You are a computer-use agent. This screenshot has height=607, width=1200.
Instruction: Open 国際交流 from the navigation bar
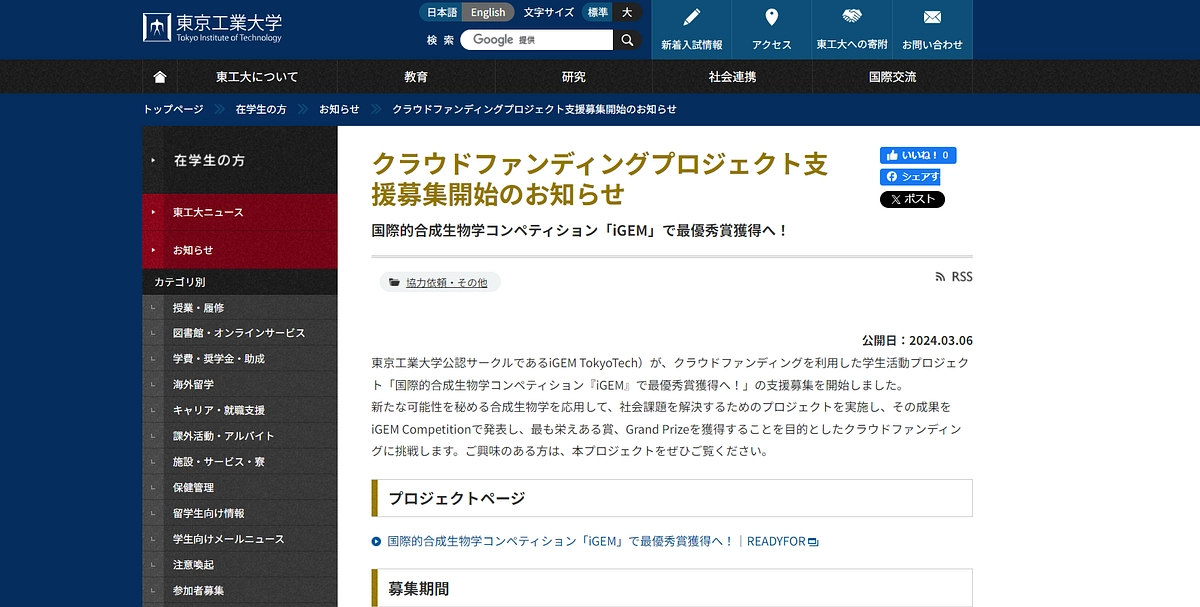point(892,76)
